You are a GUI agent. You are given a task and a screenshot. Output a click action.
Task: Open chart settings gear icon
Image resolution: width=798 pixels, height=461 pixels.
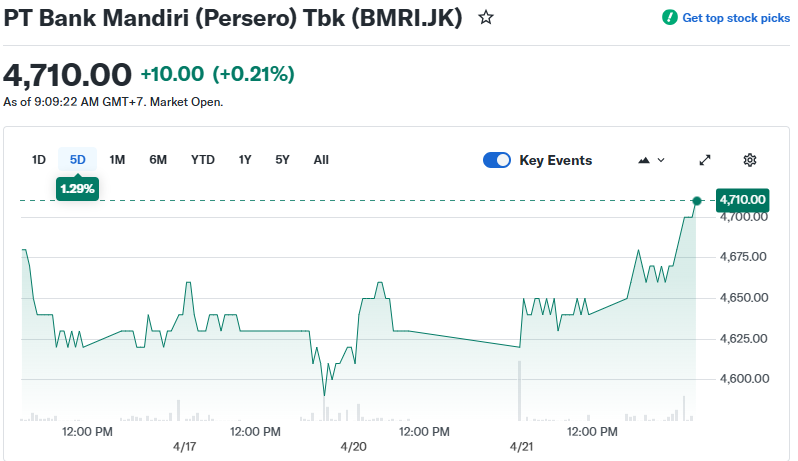[x=750, y=160]
